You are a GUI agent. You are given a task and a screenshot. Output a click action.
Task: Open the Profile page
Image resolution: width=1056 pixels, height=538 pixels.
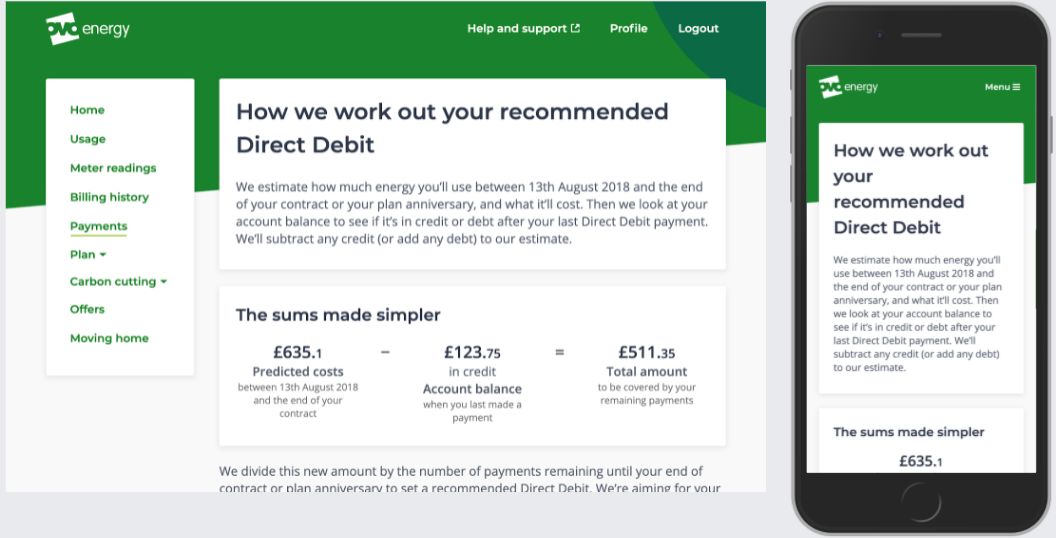click(628, 28)
